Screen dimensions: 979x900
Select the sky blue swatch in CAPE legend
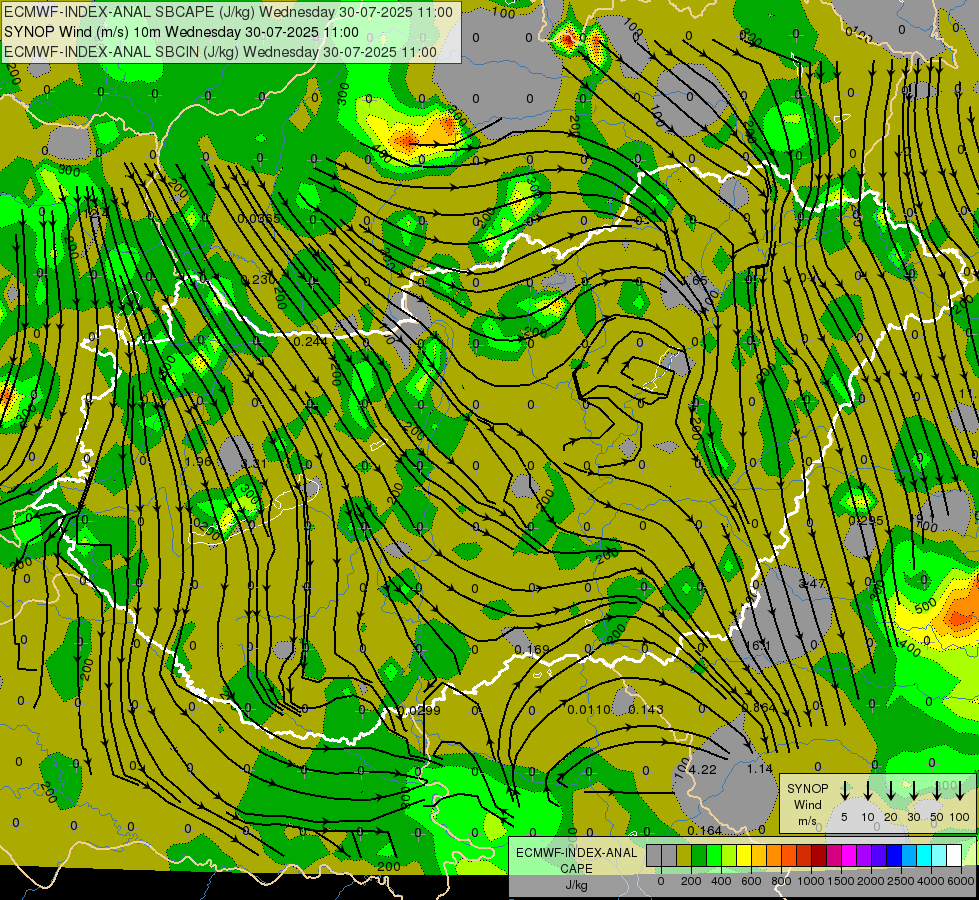click(x=909, y=855)
